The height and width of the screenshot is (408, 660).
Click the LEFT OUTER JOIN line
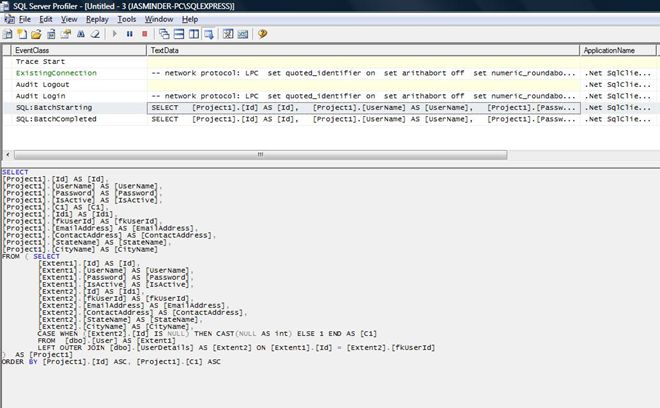236,348
